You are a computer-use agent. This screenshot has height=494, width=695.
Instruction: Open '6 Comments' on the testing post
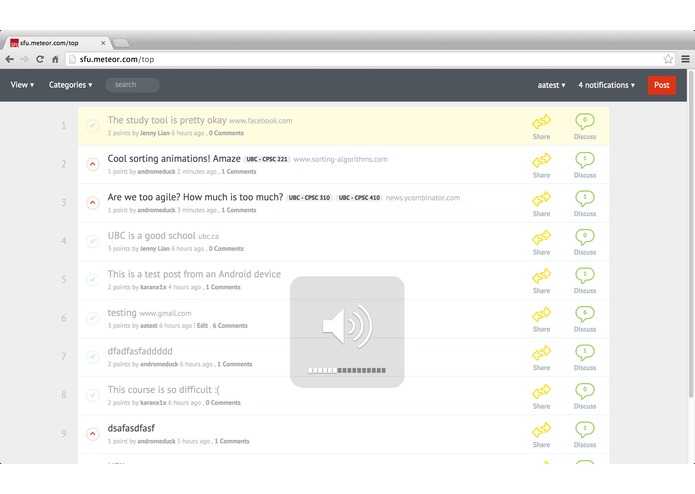230,326
